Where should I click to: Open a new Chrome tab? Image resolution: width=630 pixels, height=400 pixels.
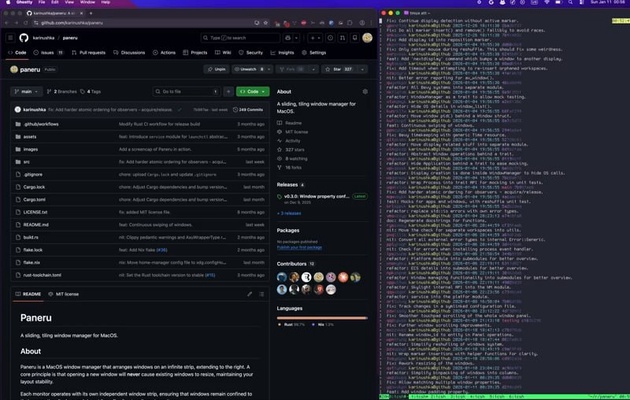point(91,13)
